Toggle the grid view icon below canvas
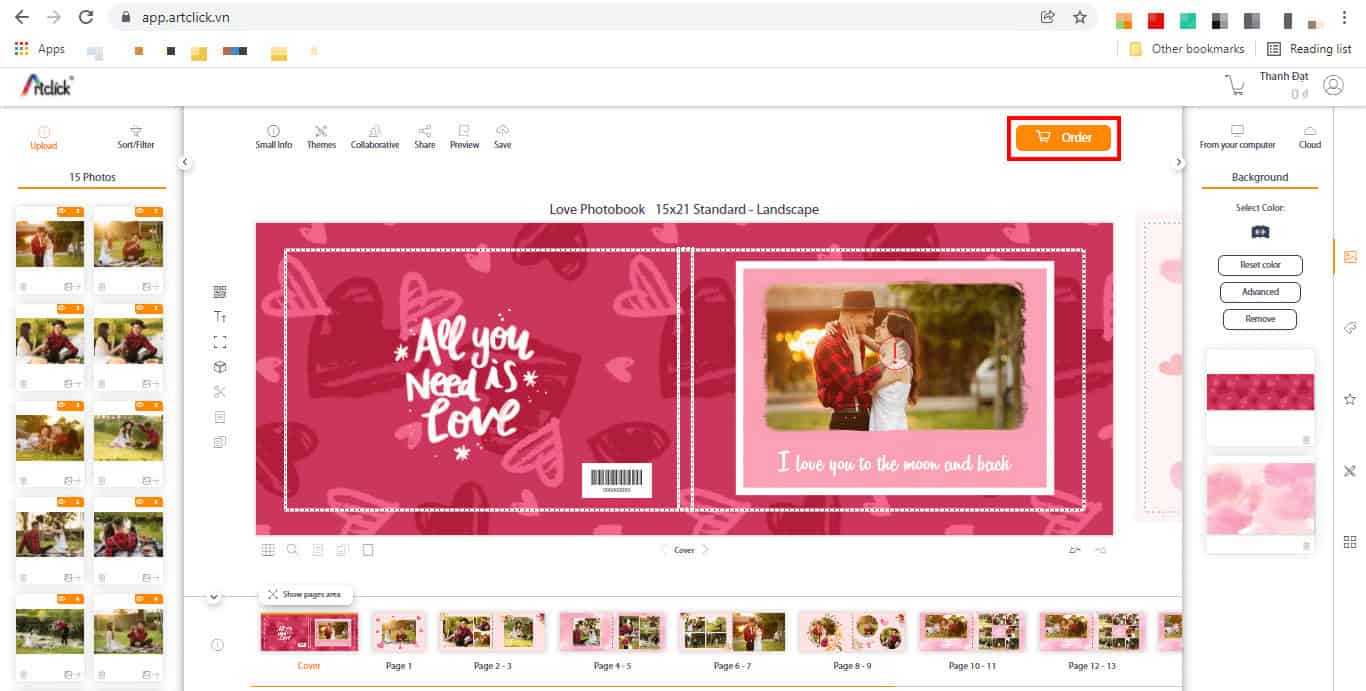 (x=268, y=550)
